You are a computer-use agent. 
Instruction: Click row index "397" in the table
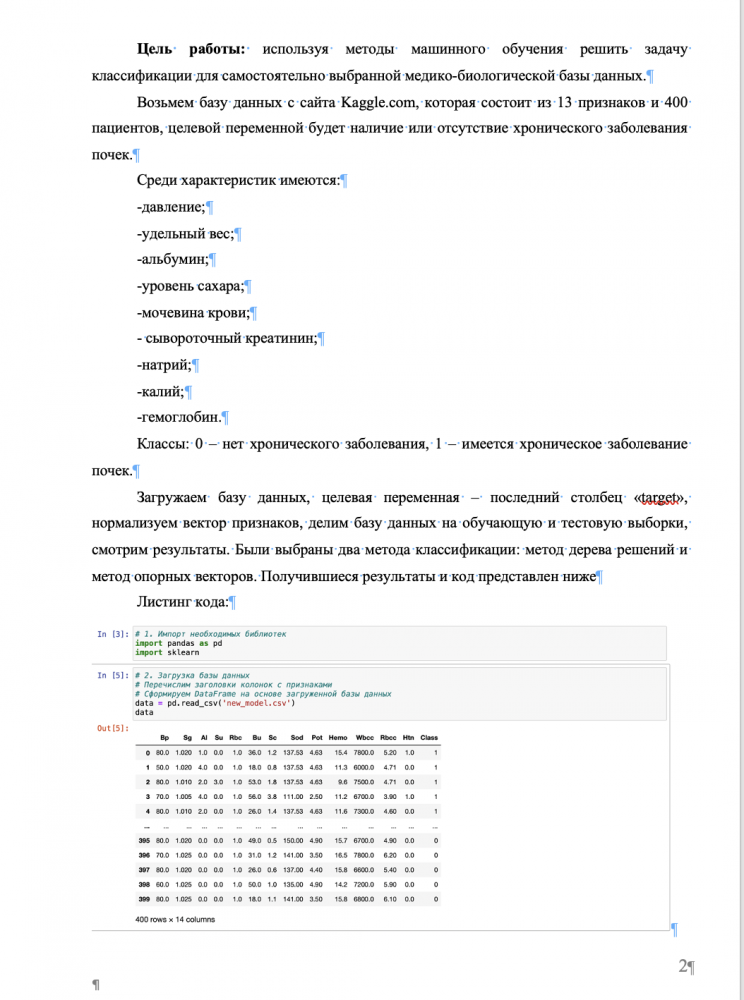pos(144,870)
